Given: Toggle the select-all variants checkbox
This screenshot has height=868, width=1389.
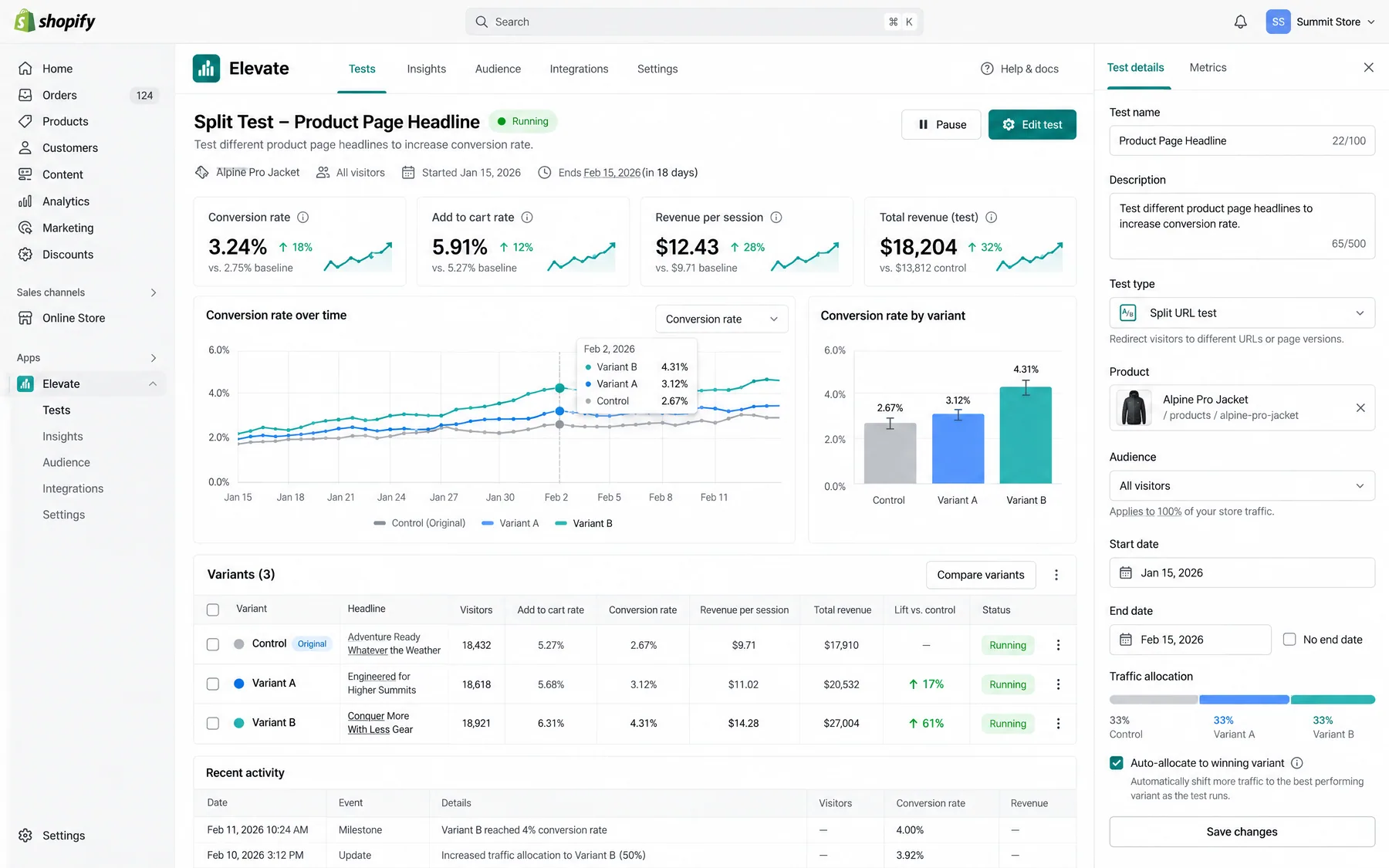Looking at the screenshot, I should click(x=213, y=610).
